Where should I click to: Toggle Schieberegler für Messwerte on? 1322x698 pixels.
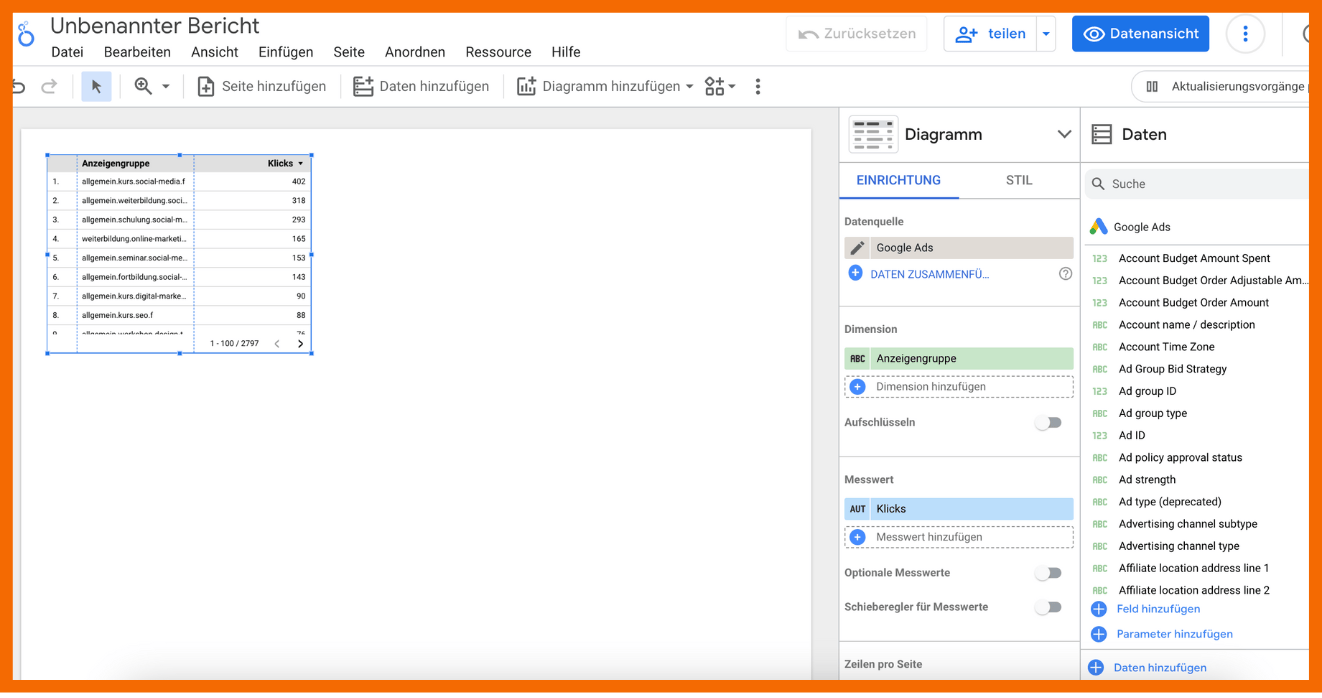[x=1047, y=607]
